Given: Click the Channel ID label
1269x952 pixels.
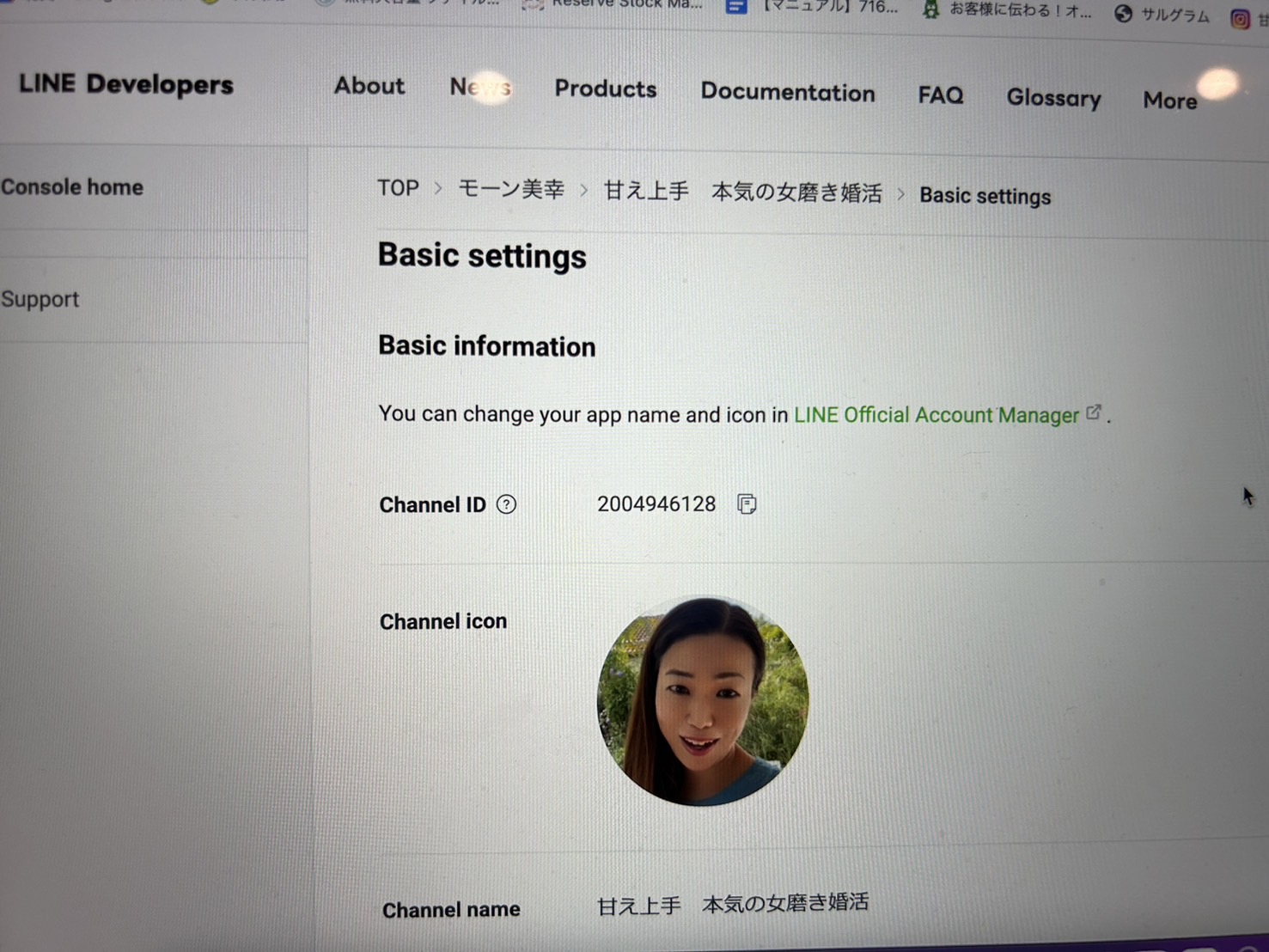Looking at the screenshot, I should 433,505.
